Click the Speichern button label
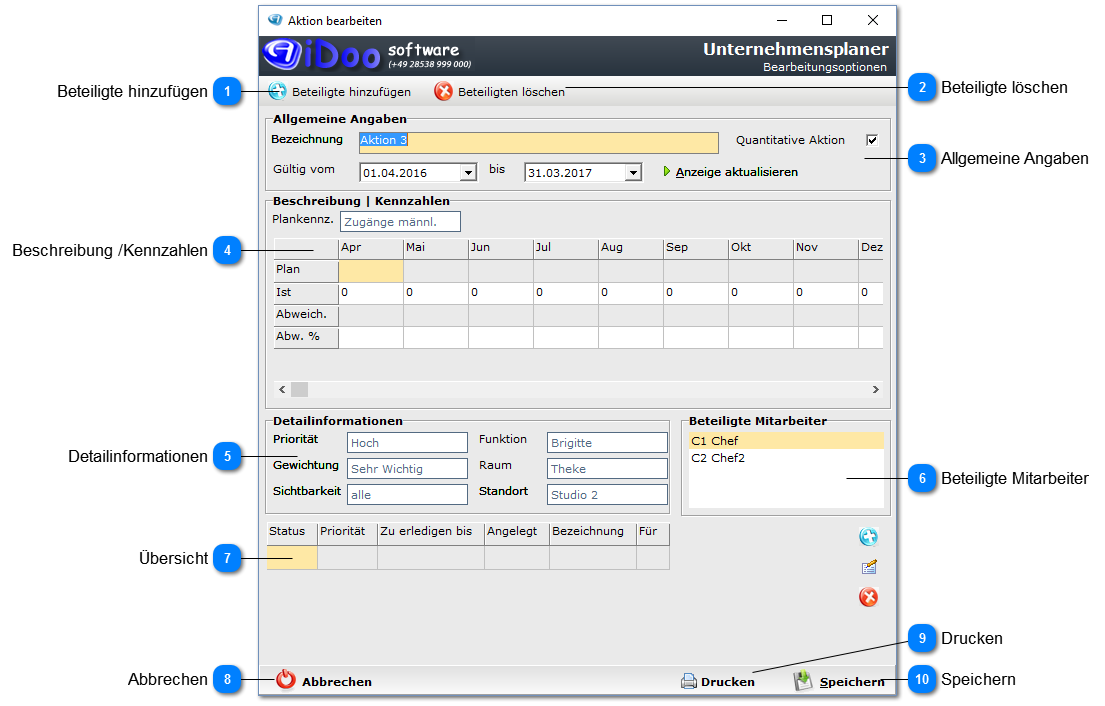The height and width of the screenshot is (706, 1105). coord(851,681)
